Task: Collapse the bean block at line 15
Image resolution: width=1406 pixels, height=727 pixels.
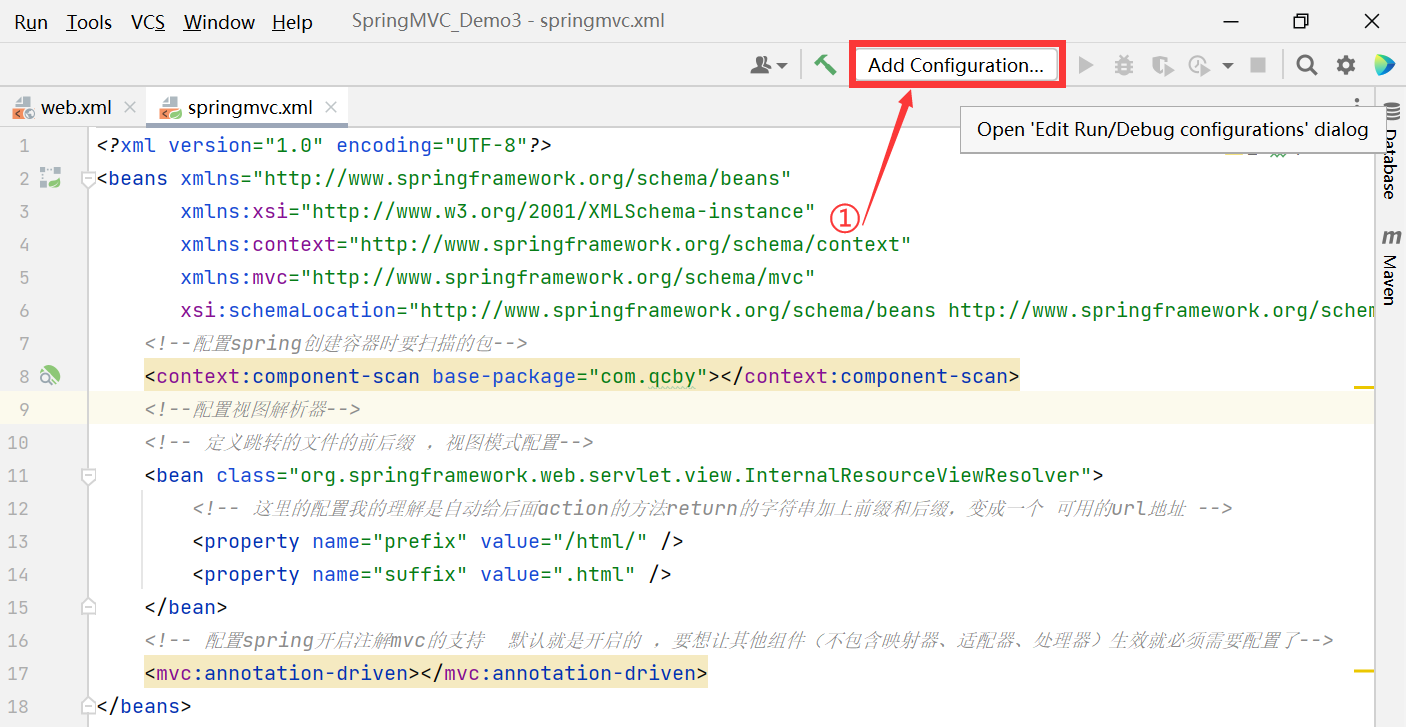Action: click(88, 605)
